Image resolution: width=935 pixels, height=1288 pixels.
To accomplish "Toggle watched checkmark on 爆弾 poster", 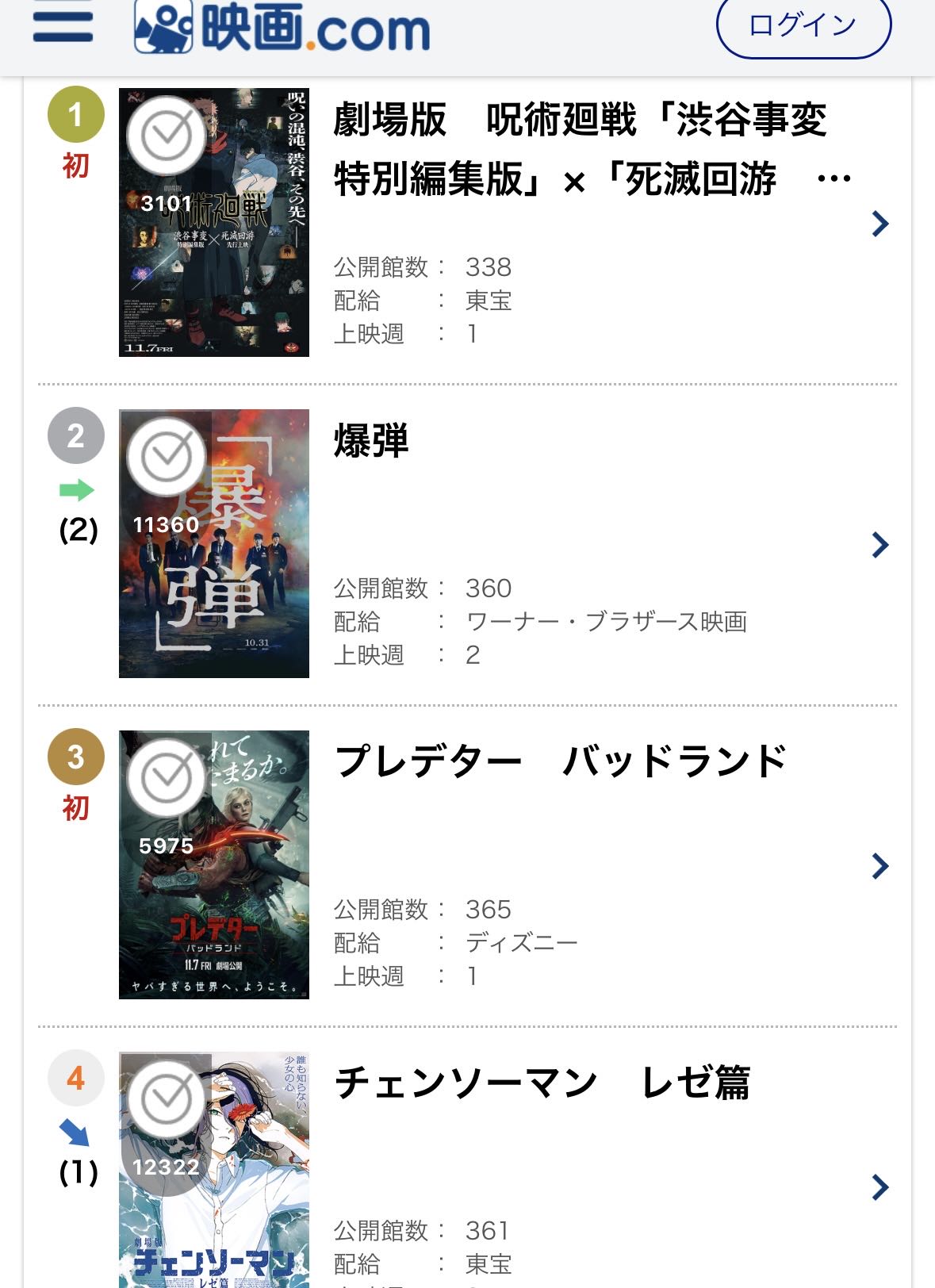I will (x=167, y=457).
